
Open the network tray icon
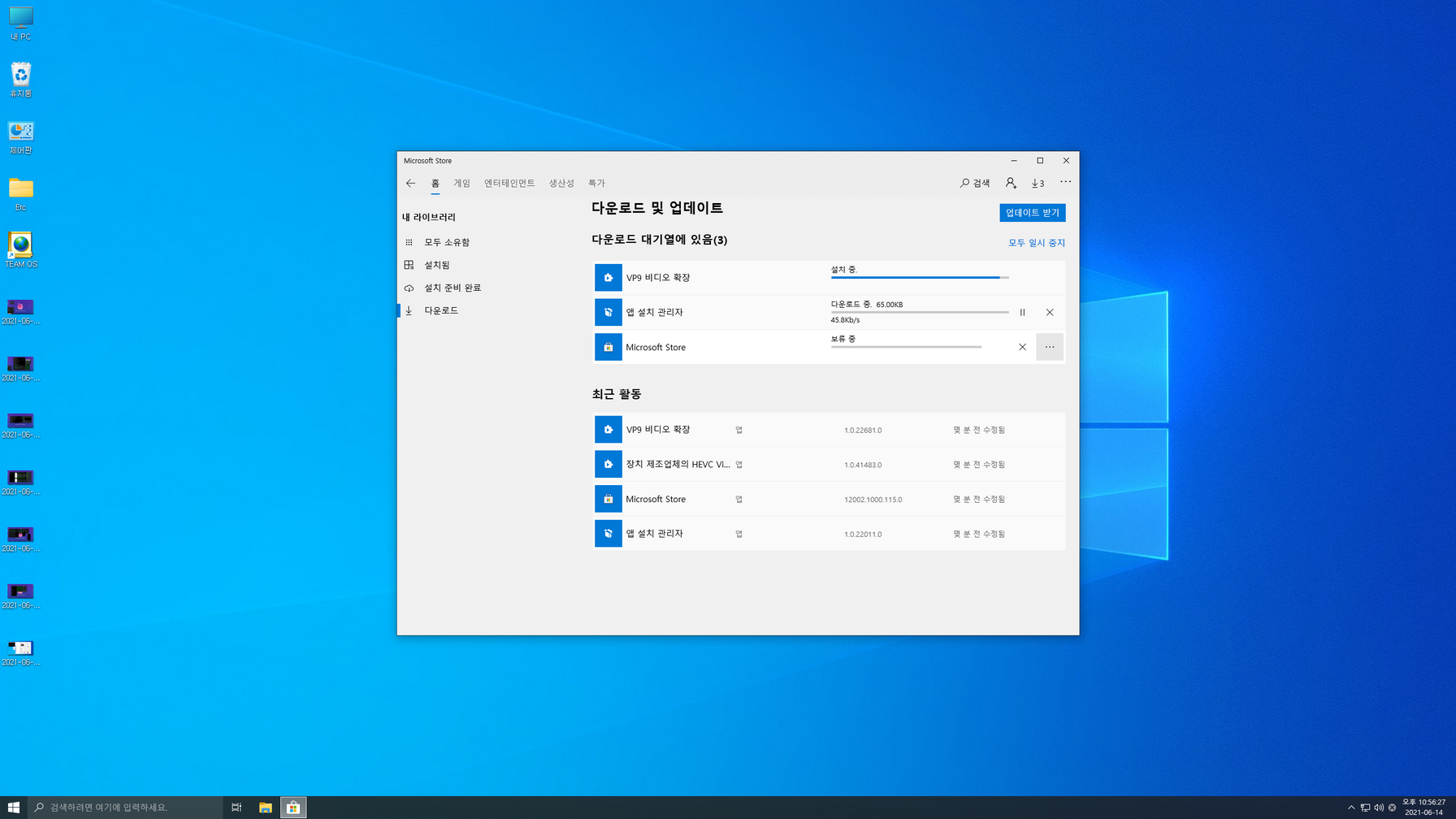click(1365, 808)
